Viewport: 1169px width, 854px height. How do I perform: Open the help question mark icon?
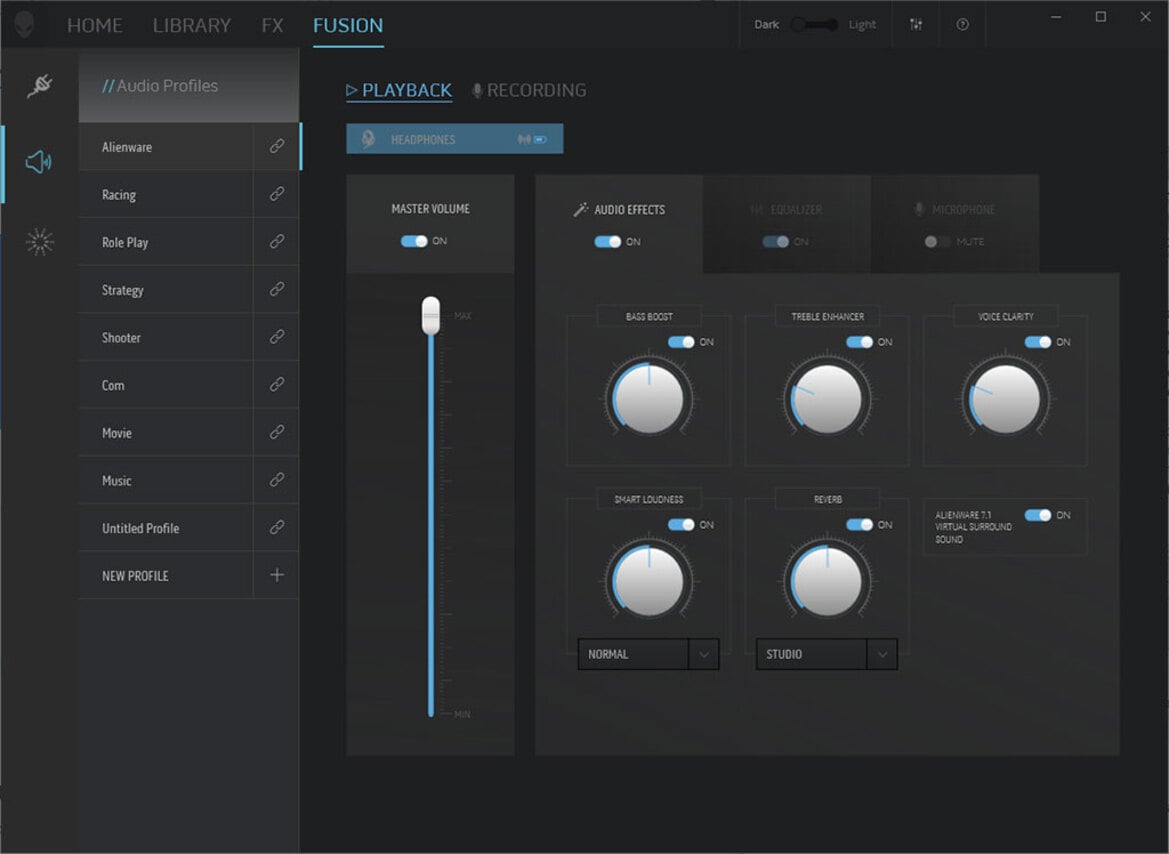pyautogui.click(x=962, y=25)
